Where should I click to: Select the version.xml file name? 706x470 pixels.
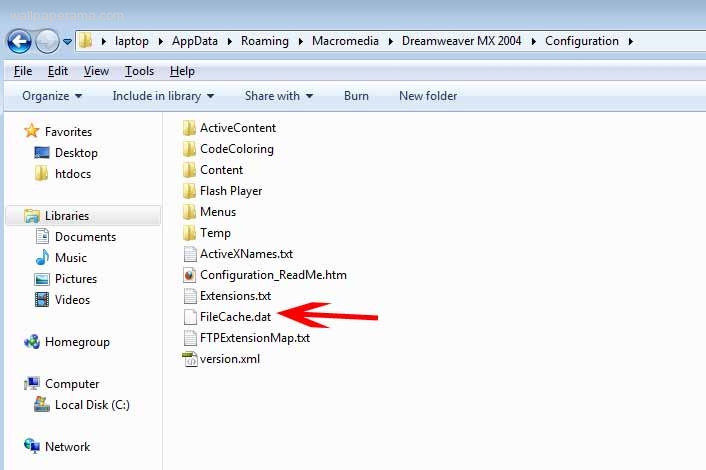tap(230, 359)
